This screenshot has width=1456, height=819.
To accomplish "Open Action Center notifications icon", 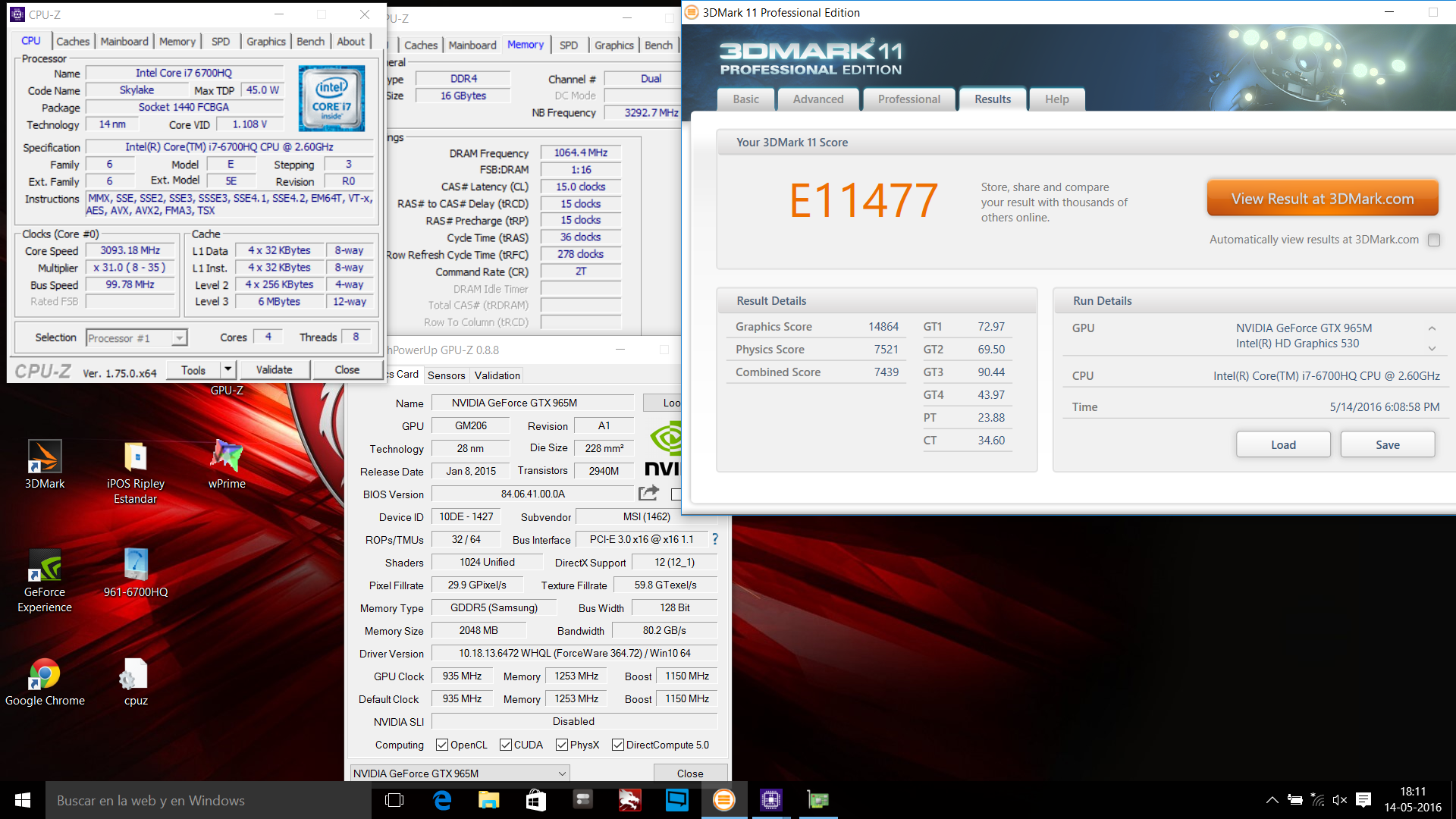I will [1363, 800].
